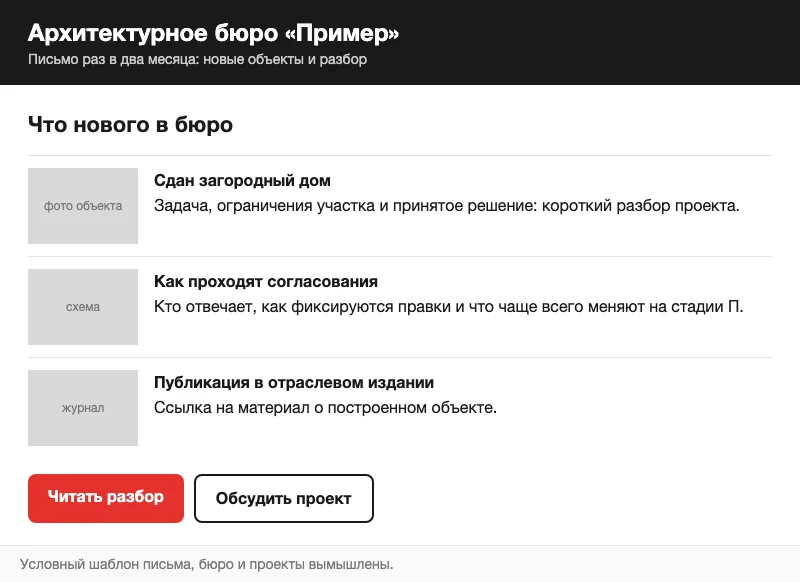800x582 pixels.
Task: Open the «схема» image placeholder
Action: tap(83, 307)
